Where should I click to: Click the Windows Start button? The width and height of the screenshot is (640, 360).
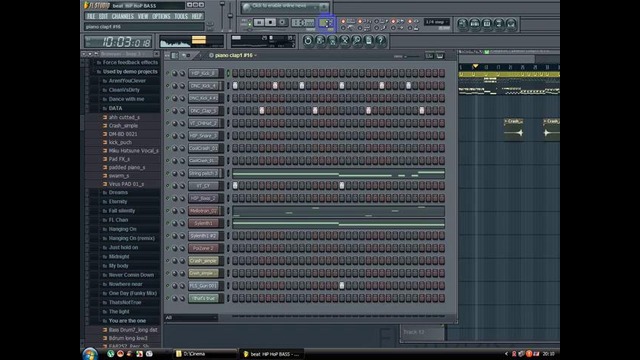coord(90,353)
